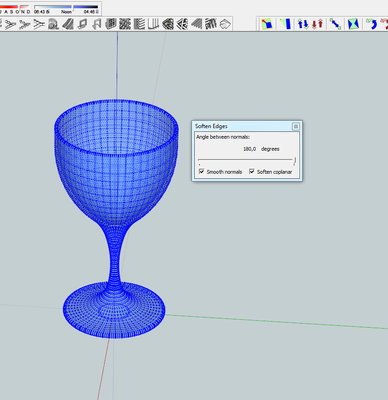Click the outlined Y-shaped branching extrusion icon
The height and width of the screenshot is (400, 388).
40,24
